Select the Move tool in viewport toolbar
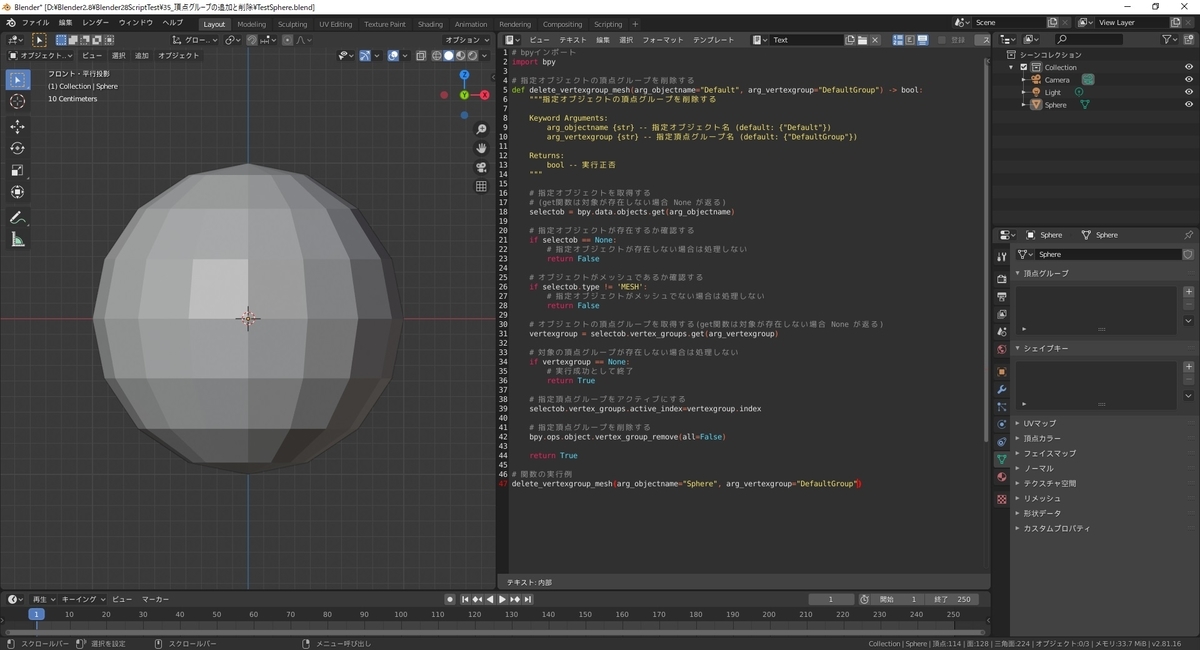Image resolution: width=1200 pixels, height=650 pixels. tap(17, 127)
